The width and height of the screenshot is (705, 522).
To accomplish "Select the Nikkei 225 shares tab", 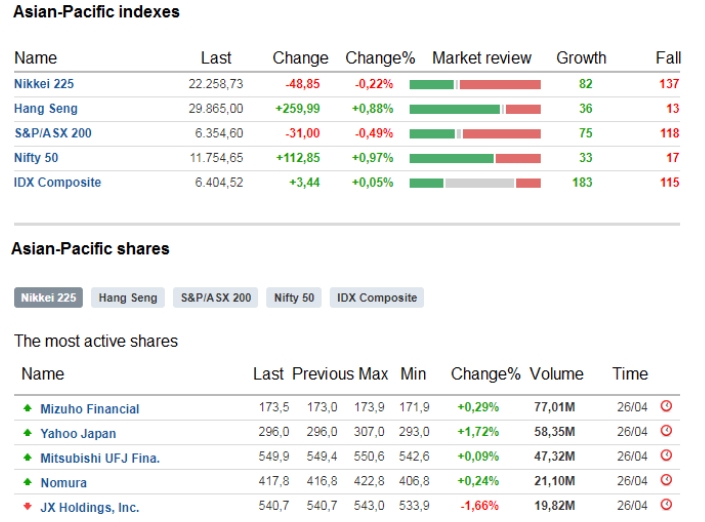I will [49, 298].
